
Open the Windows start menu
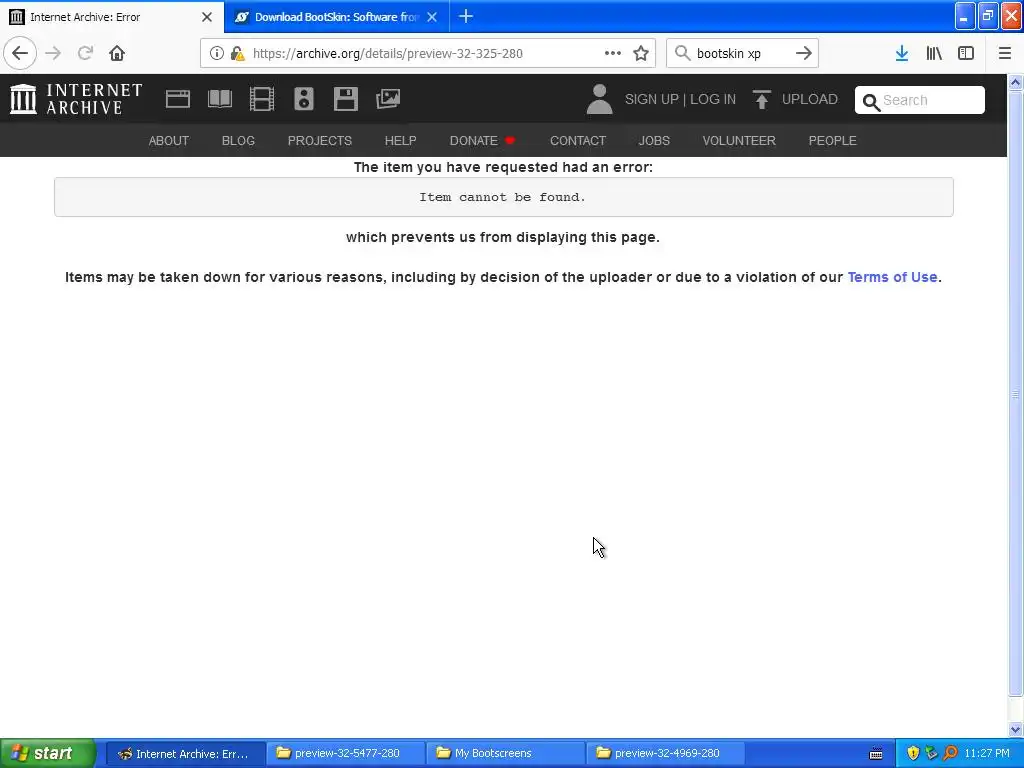click(47, 753)
